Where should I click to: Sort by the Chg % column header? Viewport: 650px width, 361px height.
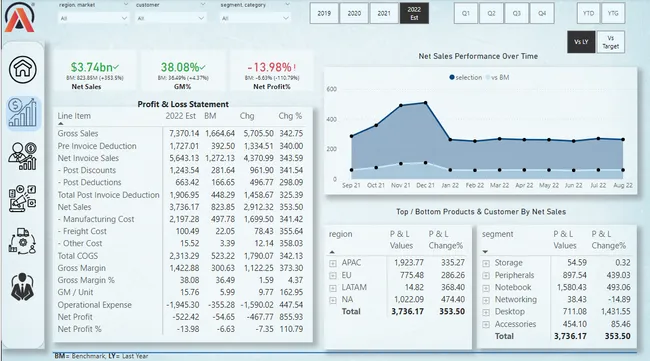(290, 116)
